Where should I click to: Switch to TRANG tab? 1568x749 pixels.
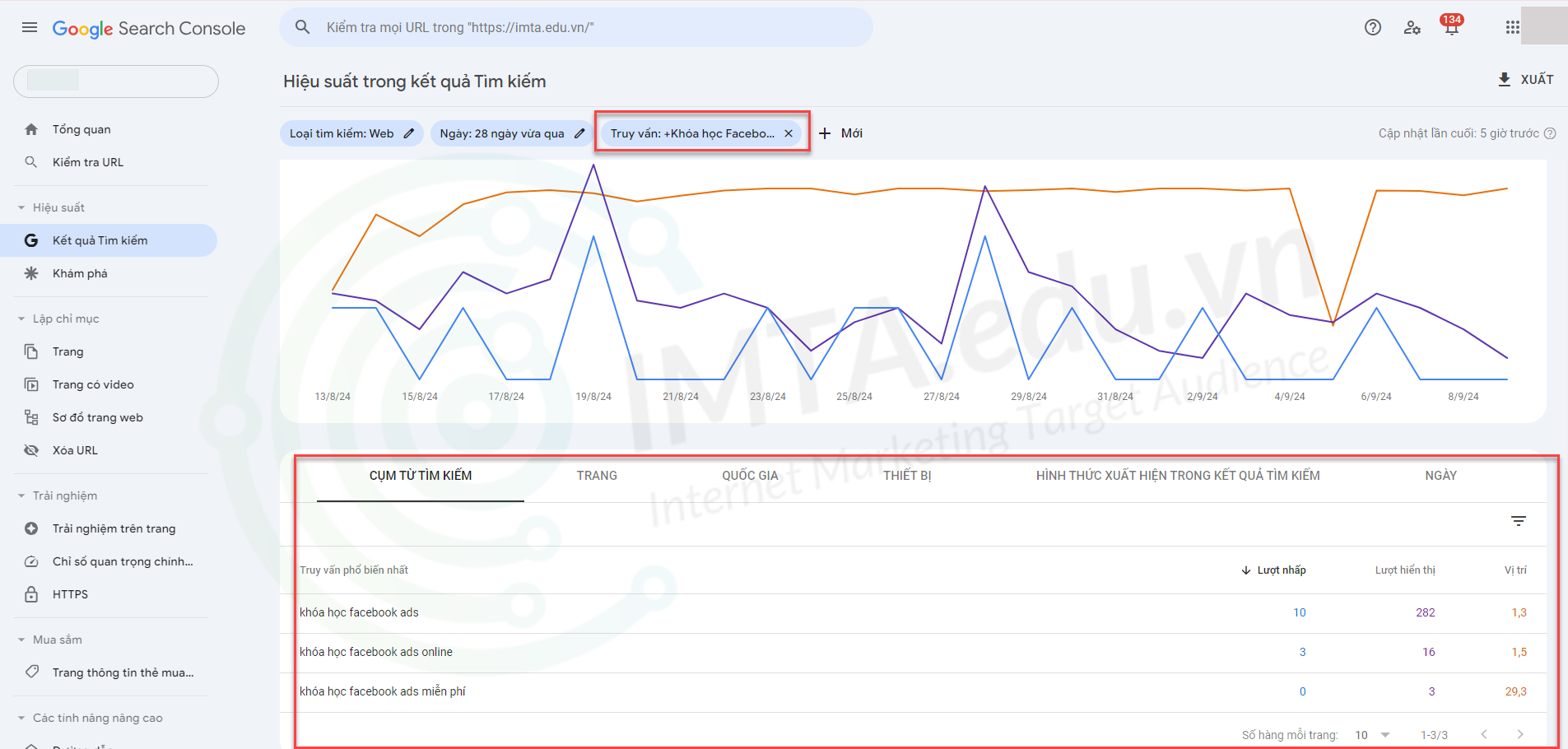(597, 476)
